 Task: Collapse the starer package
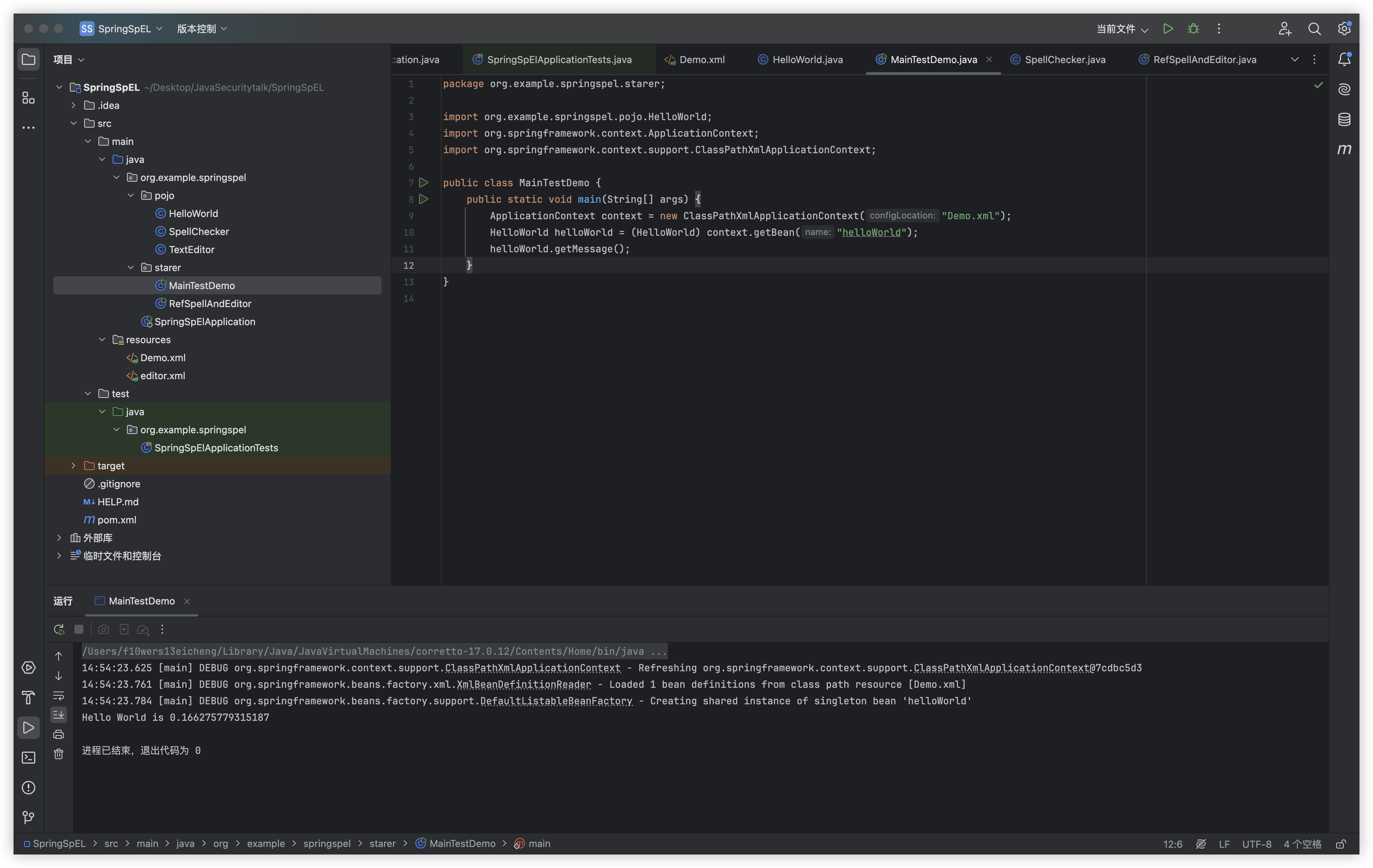(130, 267)
